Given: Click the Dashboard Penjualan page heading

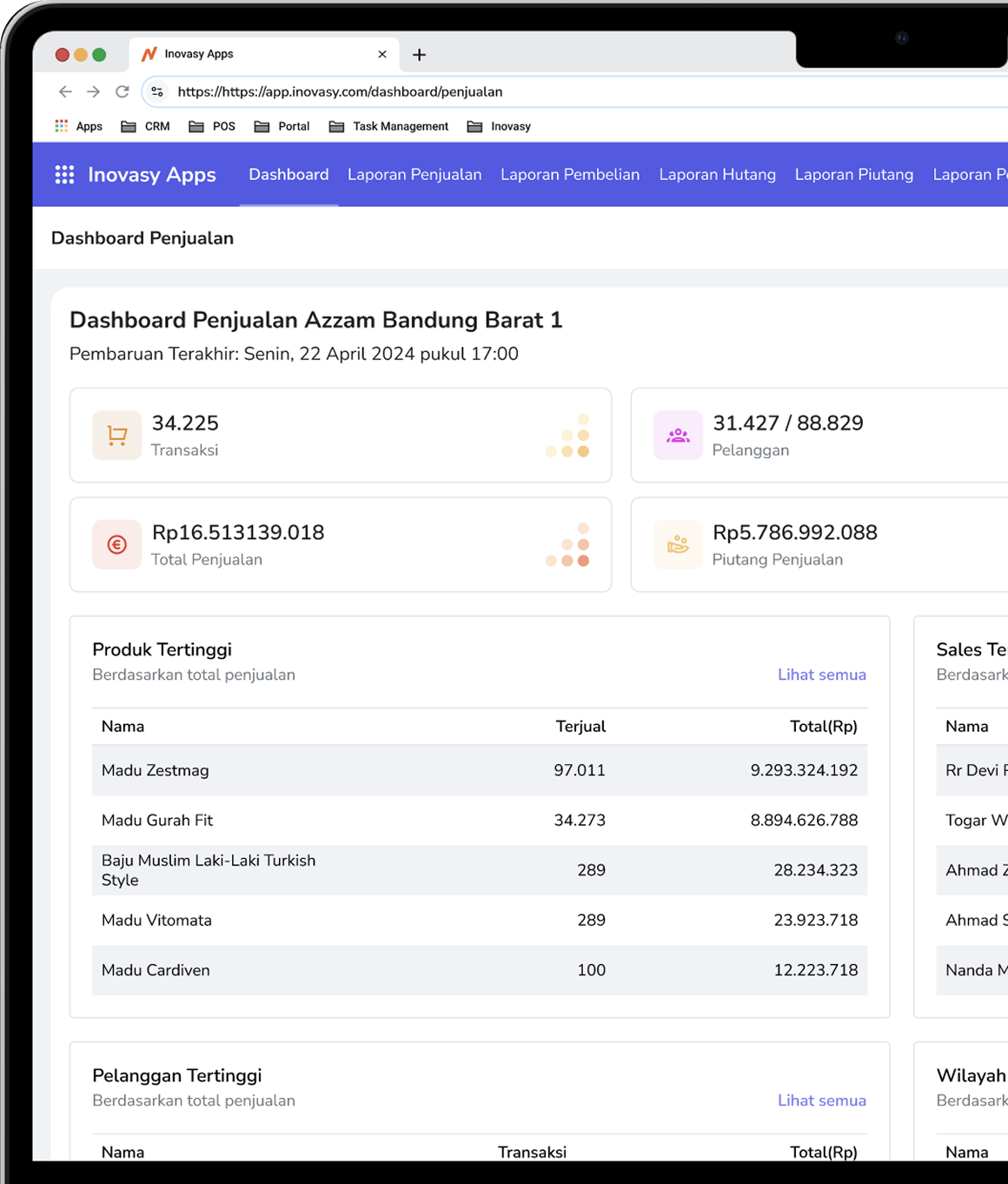Looking at the screenshot, I should click(x=143, y=238).
